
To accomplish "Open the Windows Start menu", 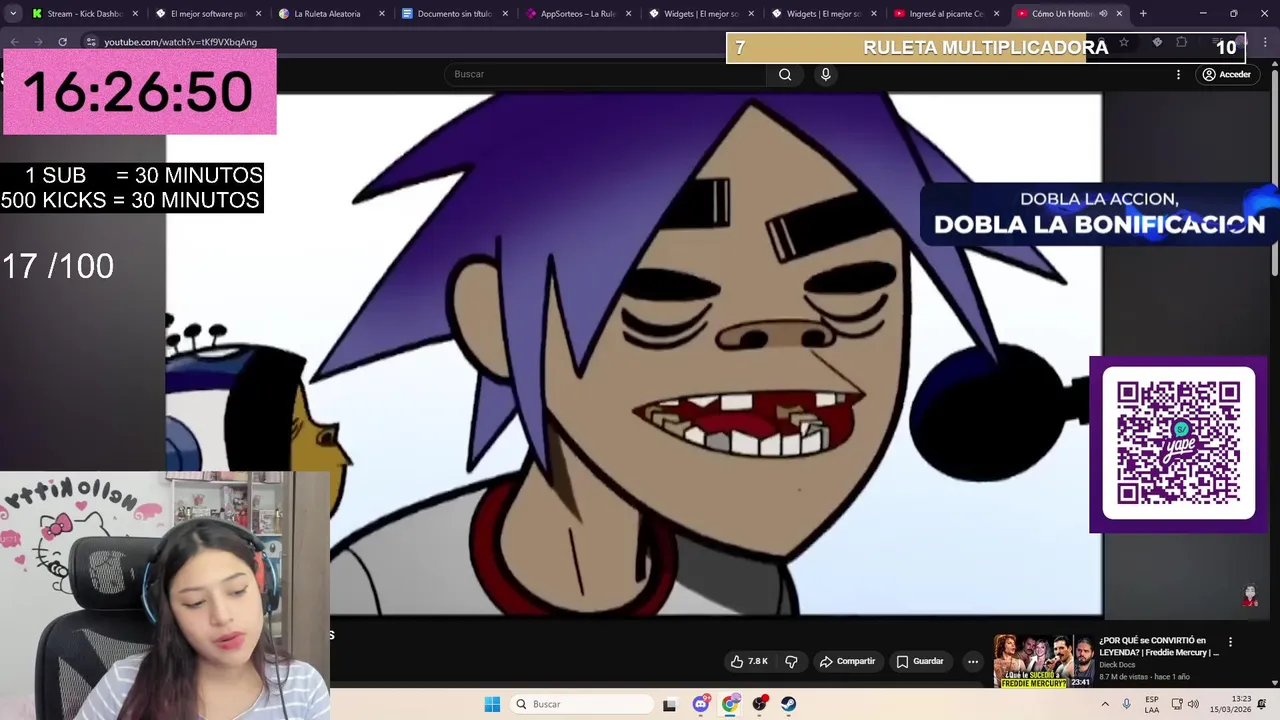I will (492, 704).
